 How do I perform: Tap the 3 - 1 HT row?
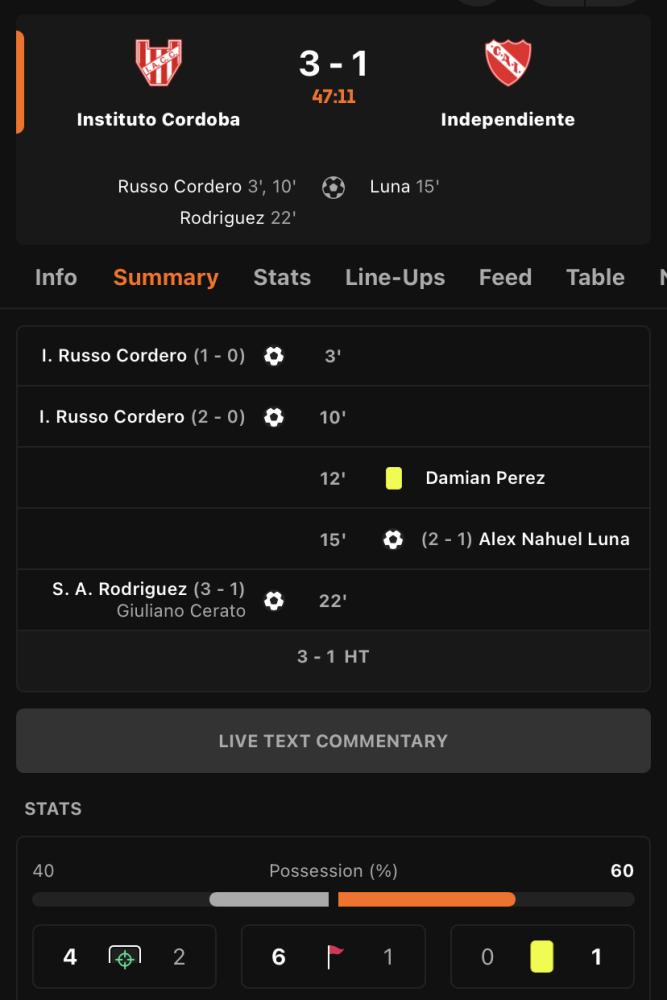point(334,657)
